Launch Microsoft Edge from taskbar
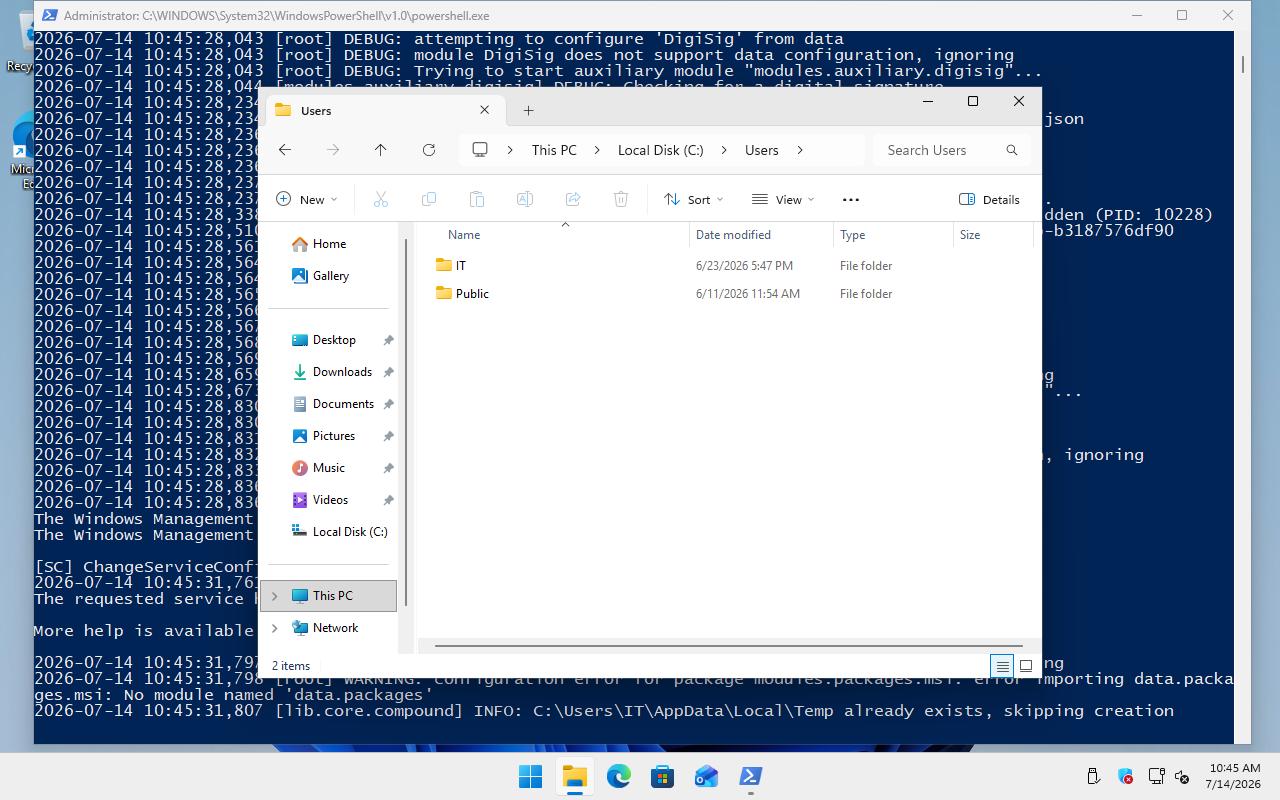 [x=618, y=776]
